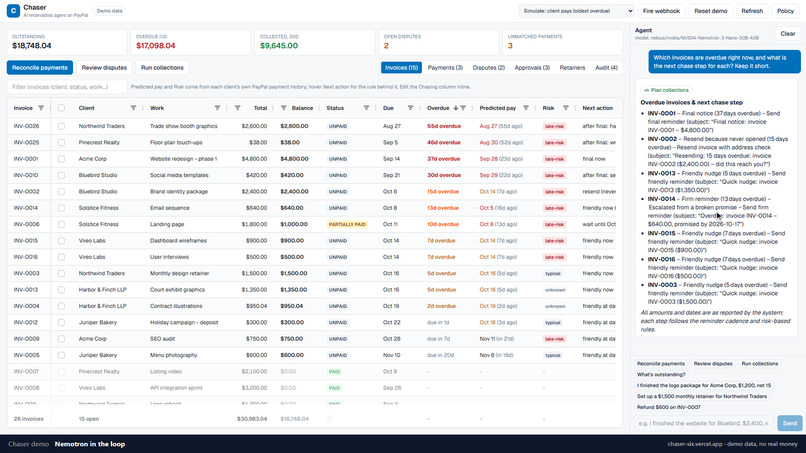Click the Refund $600 on INV-0007 suggestion

point(668,407)
